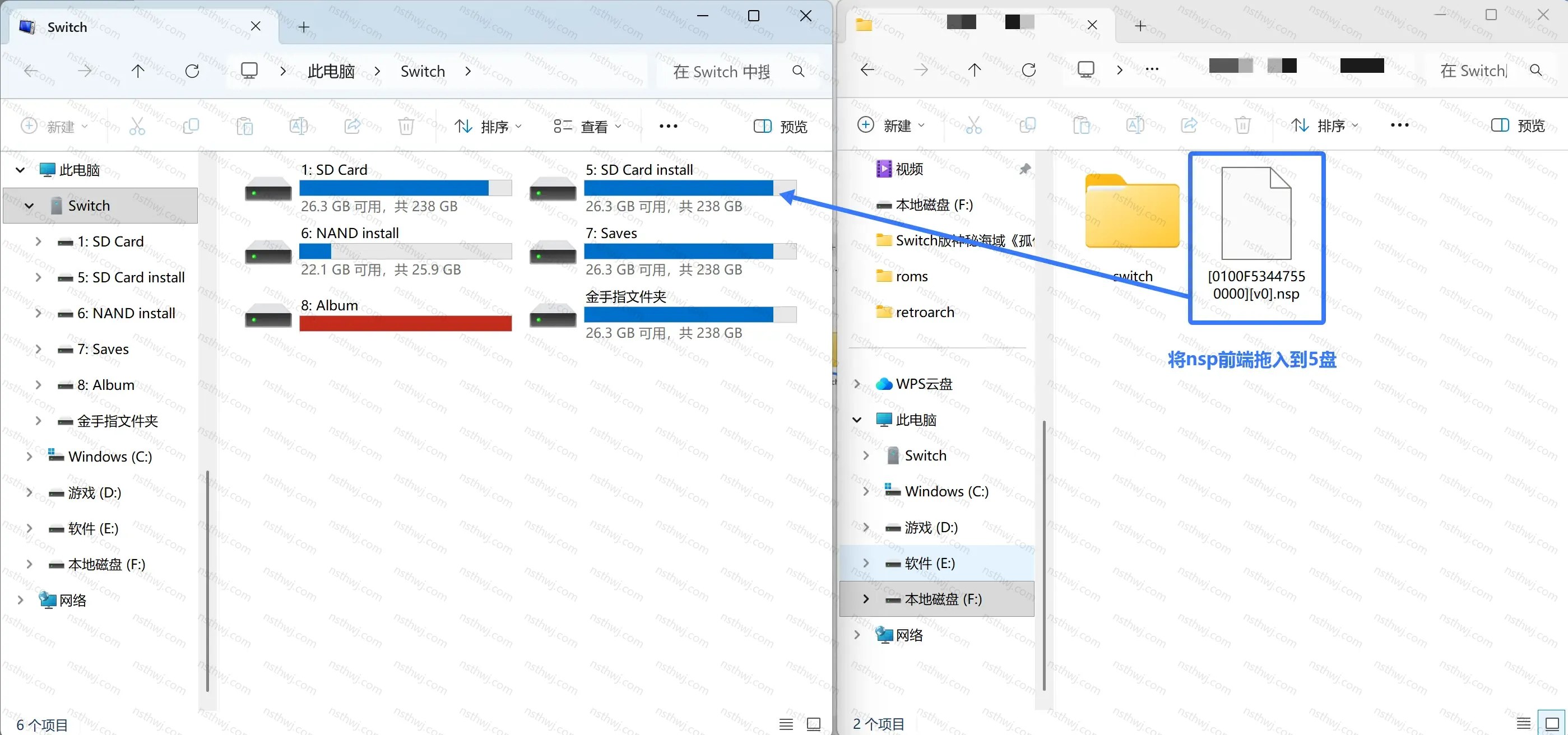Expand Windows (C:) in left window tree
The height and width of the screenshot is (735, 1568).
(x=29, y=457)
